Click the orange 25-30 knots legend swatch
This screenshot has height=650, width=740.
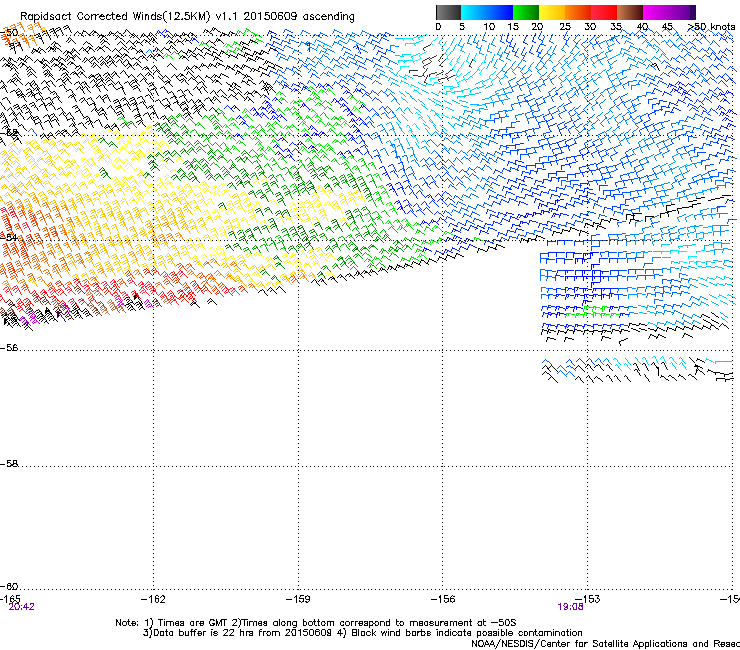pos(578,12)
